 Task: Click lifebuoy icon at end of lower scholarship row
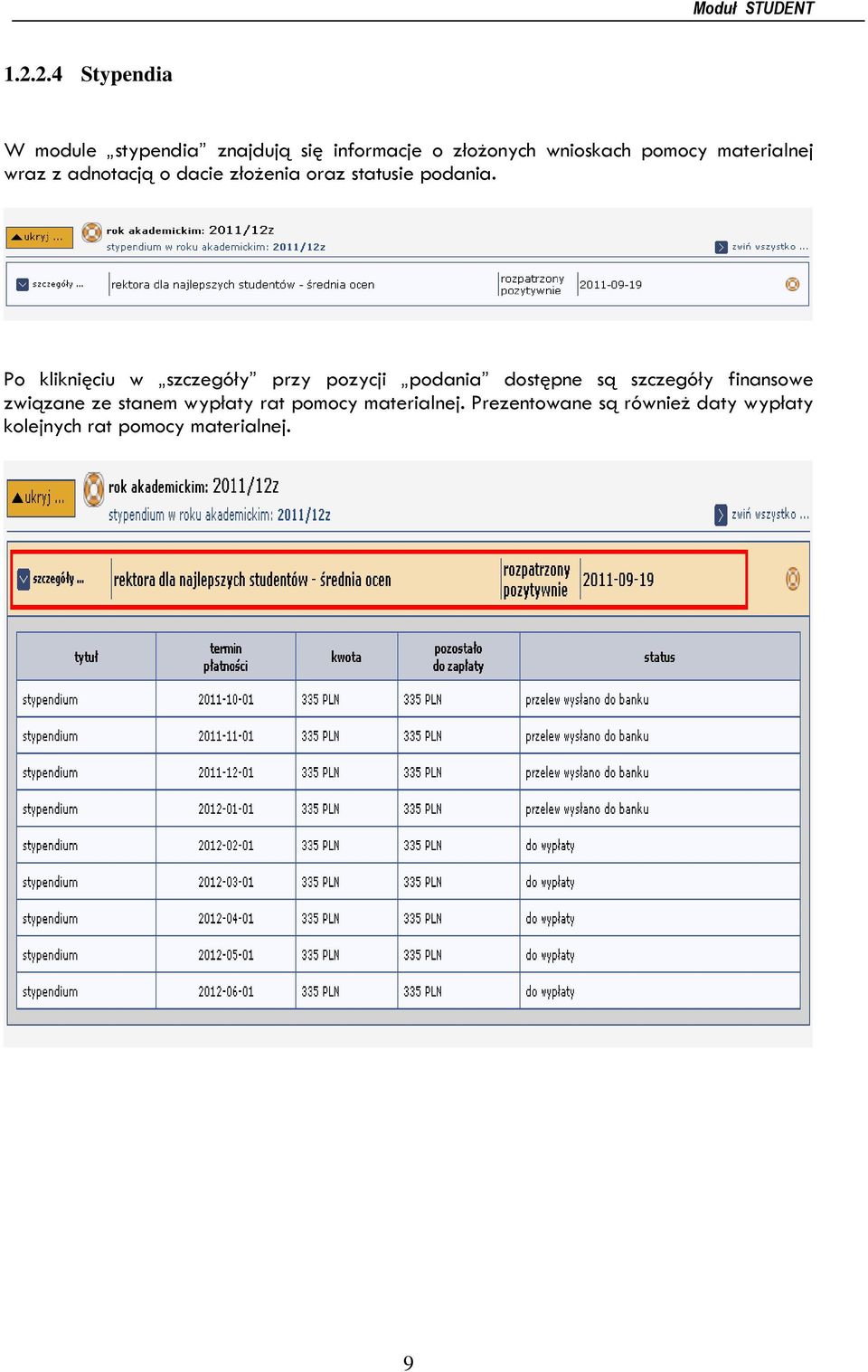point(793,579)
